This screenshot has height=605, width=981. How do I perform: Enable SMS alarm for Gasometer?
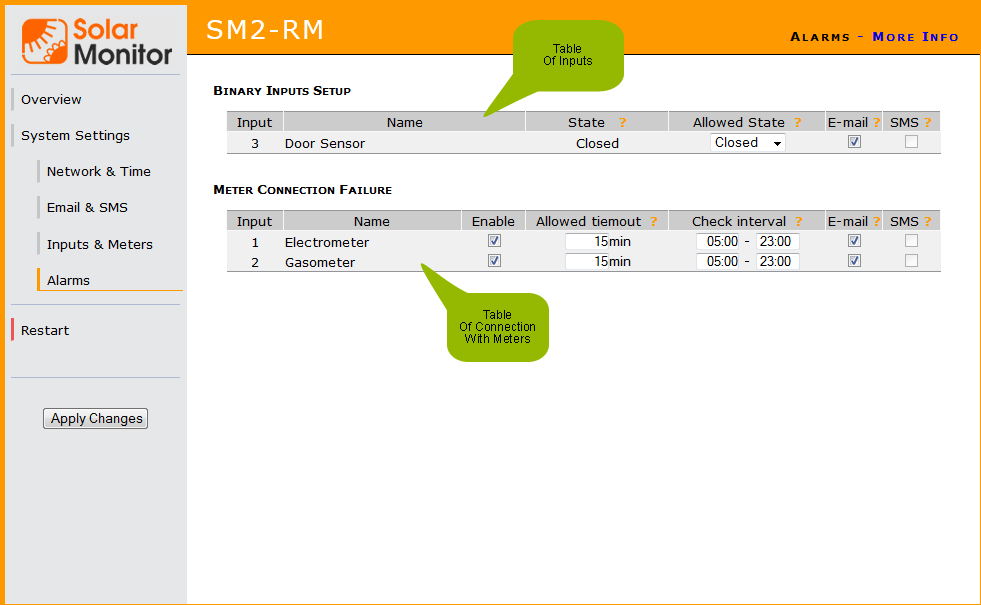pos(911,261)
